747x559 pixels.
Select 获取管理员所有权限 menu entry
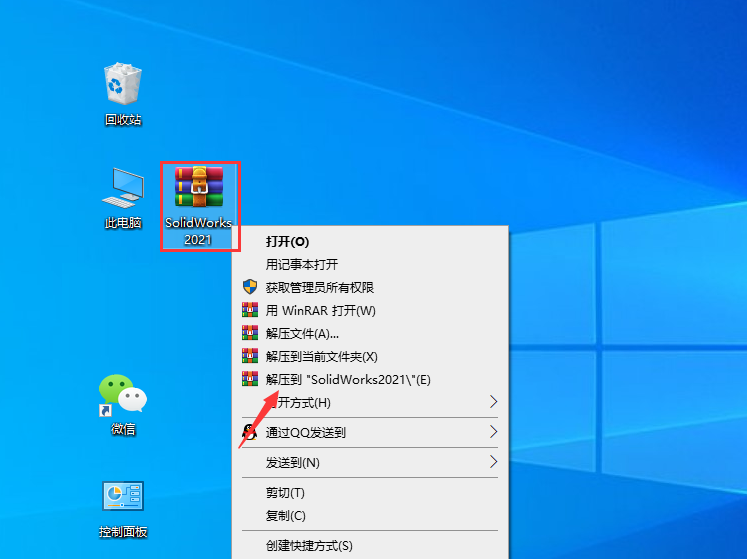tap(370, 287)
